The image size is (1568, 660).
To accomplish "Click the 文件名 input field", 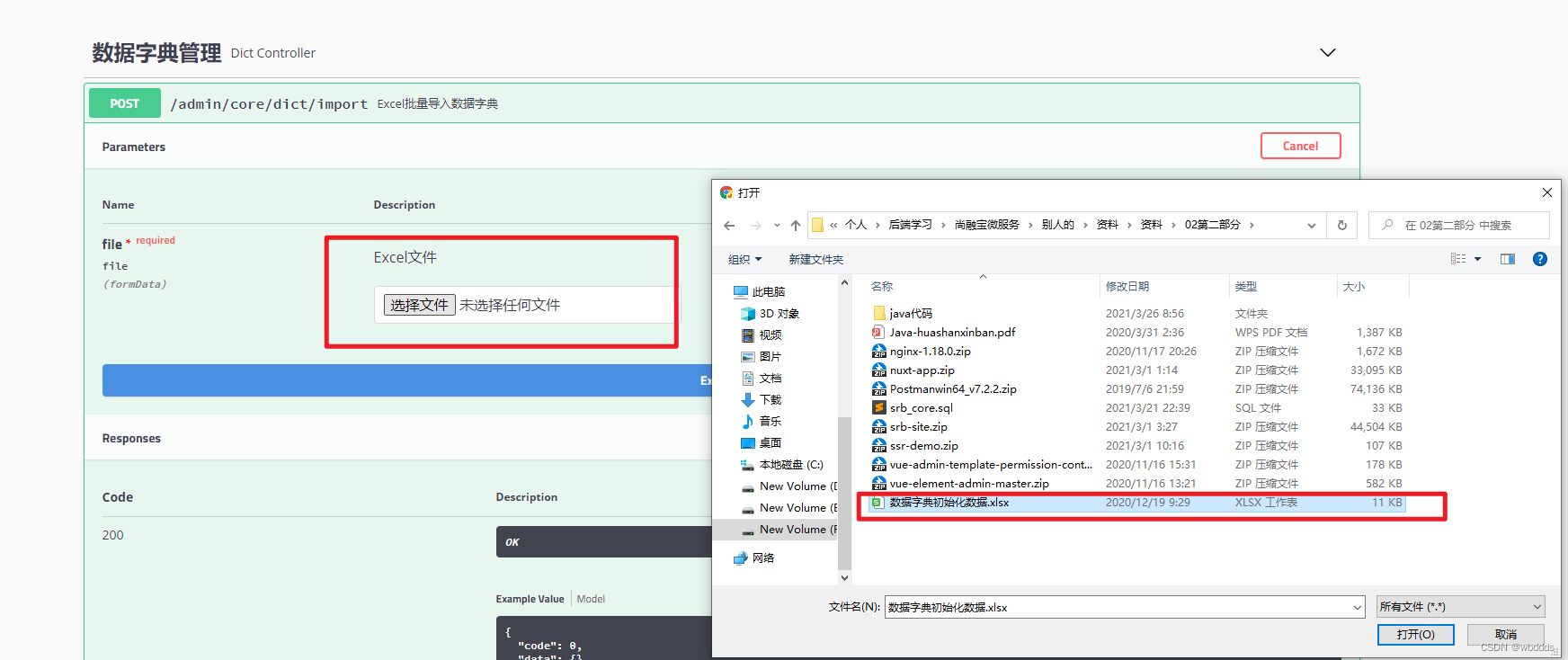I will point(1118,607).
